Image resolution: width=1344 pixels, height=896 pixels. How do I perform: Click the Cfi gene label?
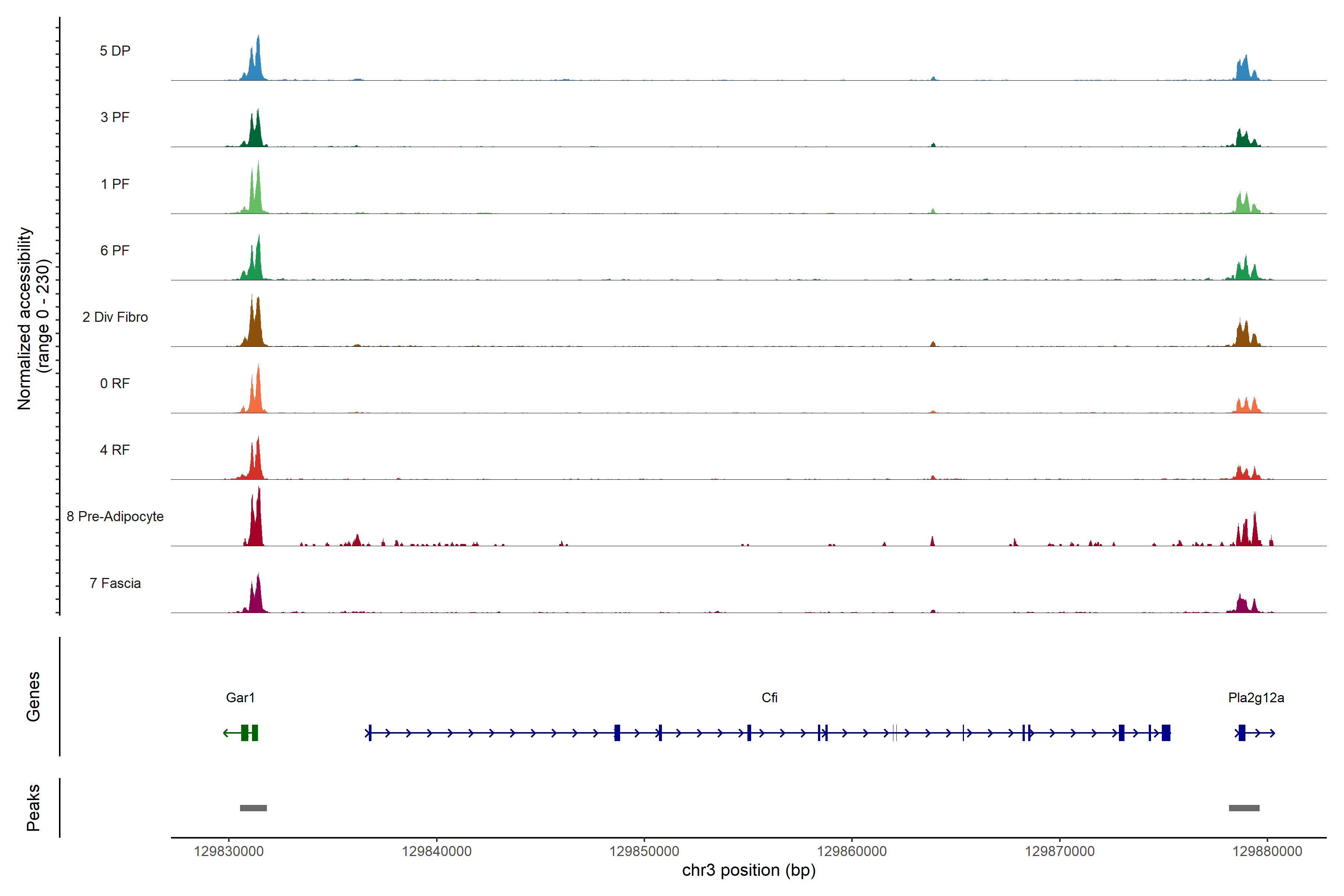click(x=769, y=698)
